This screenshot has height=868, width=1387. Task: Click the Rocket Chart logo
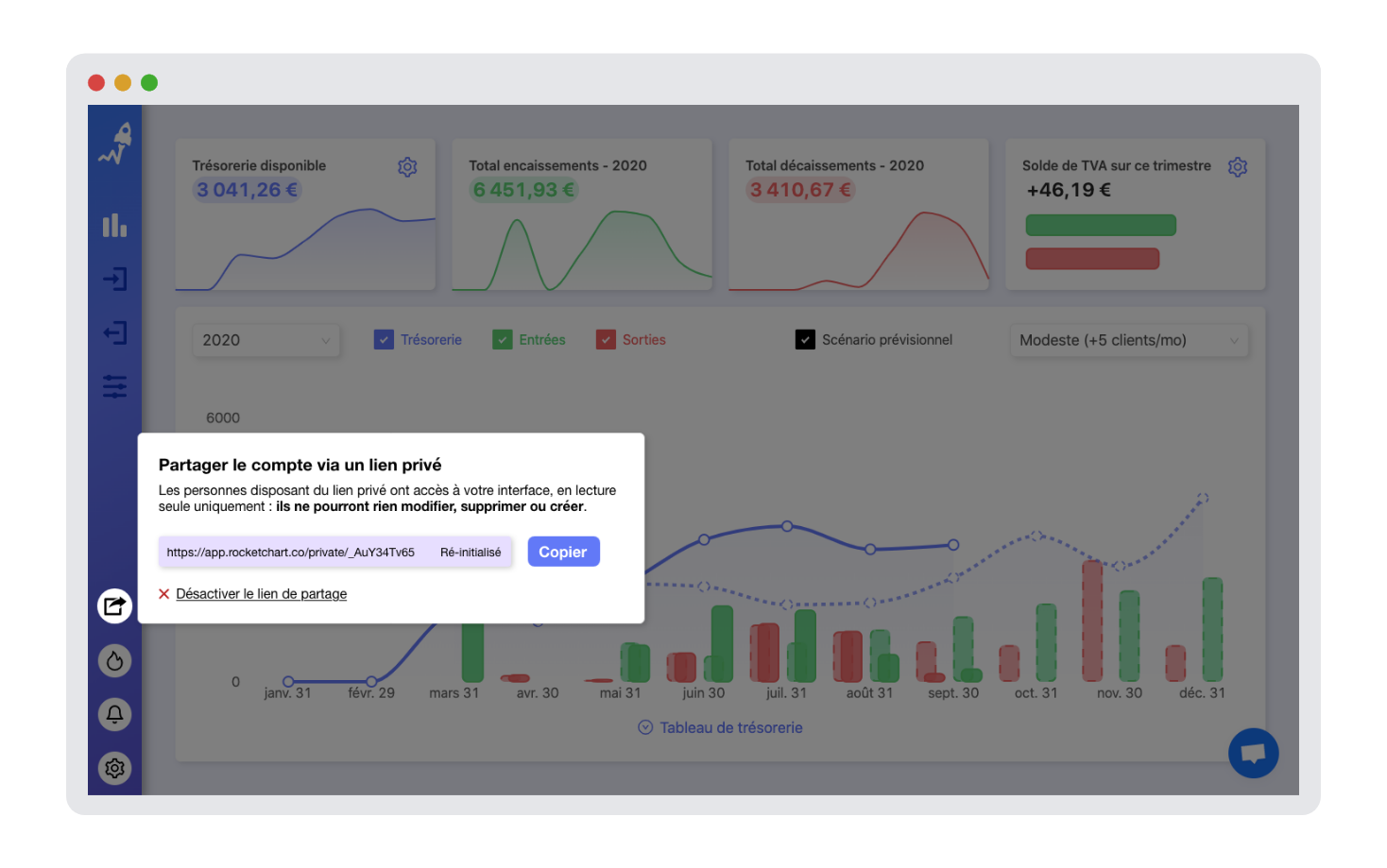pos(114,144)
